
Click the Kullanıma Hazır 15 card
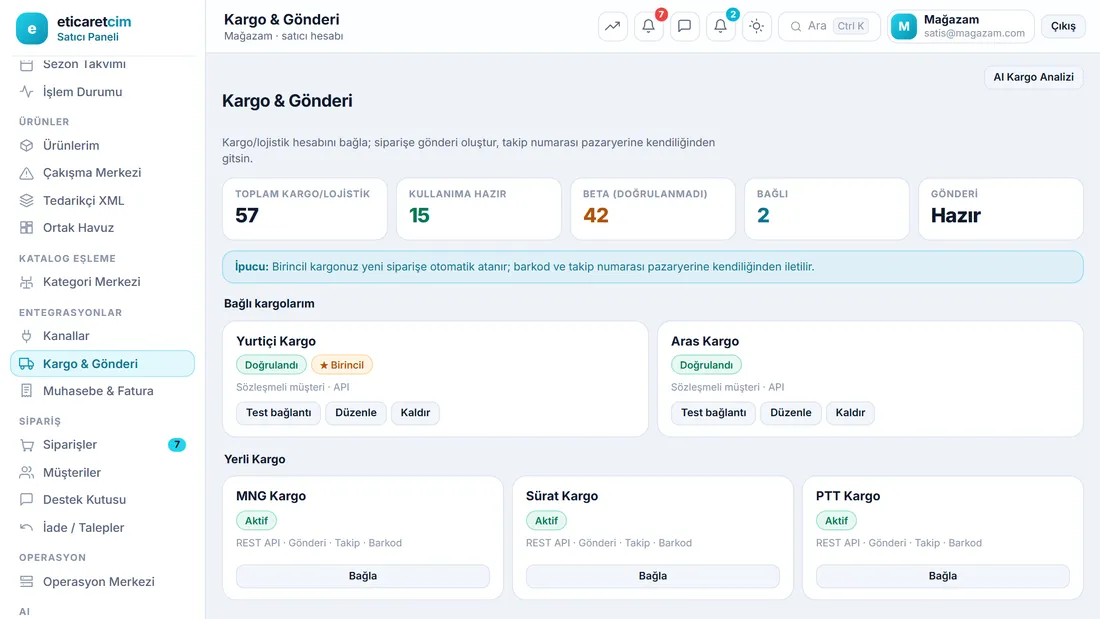478,208
